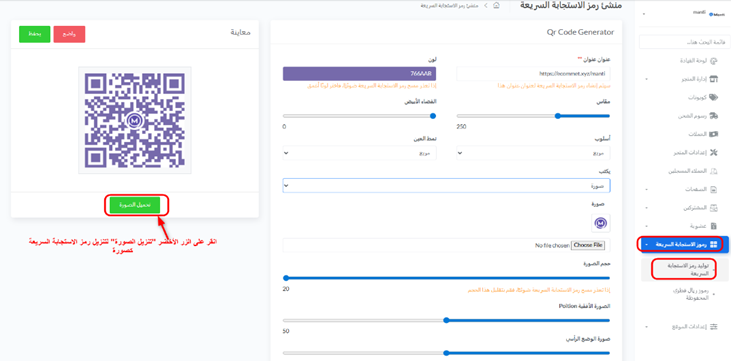Click the image size value 20
The height and width of the screenshot is (361, 731).
coord(286,289)
